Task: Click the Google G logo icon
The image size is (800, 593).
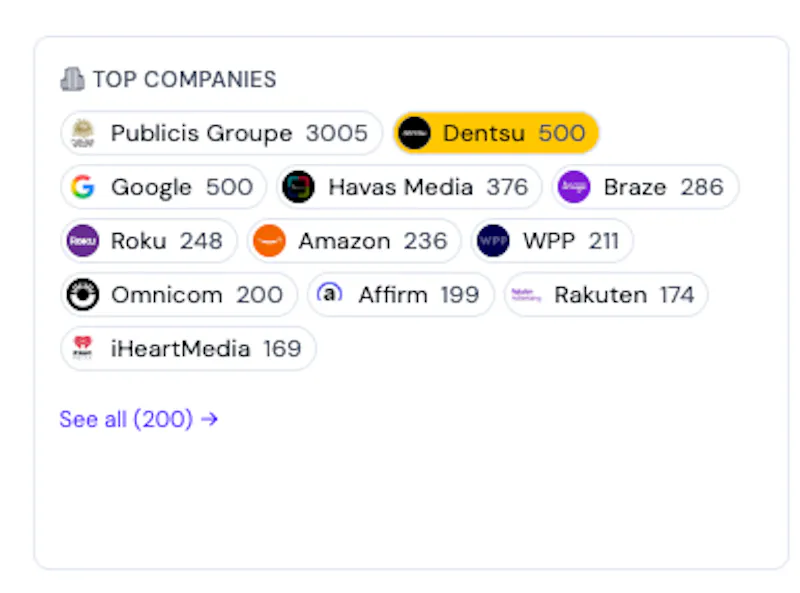Action: (83, 187)
